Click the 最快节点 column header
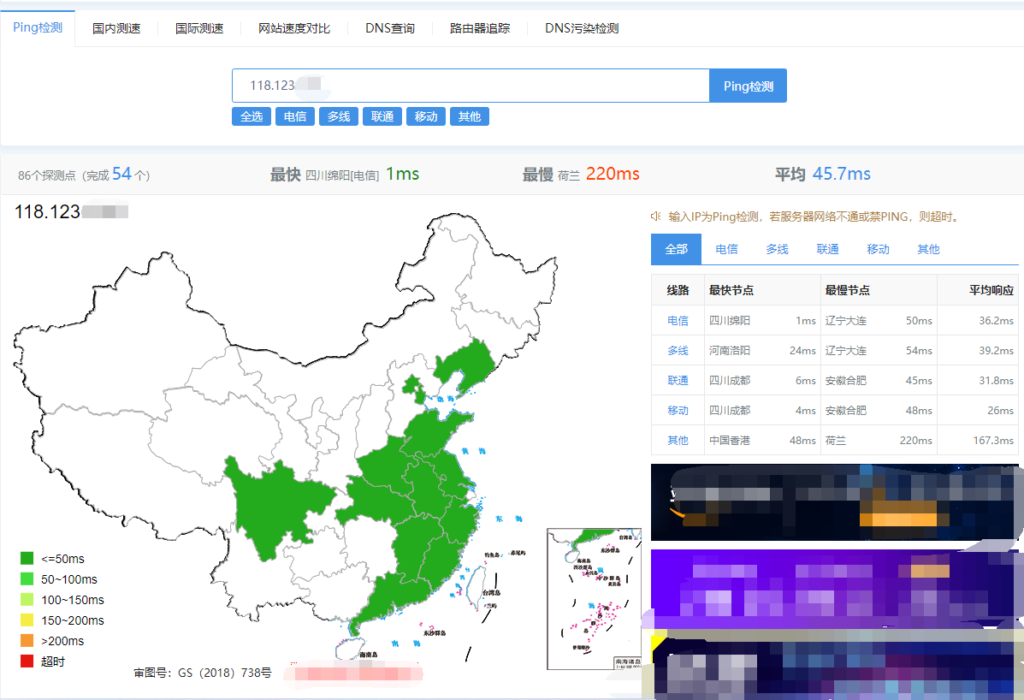Viewport: 1024px width, 700px height. click(x=731, y=290)
